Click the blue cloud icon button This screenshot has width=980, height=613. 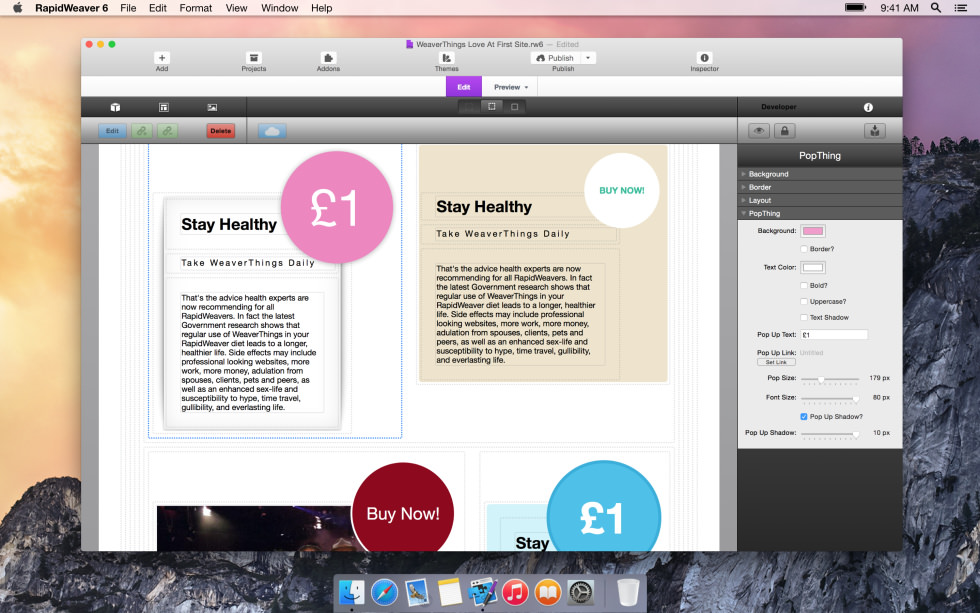(x=272, y=131)
